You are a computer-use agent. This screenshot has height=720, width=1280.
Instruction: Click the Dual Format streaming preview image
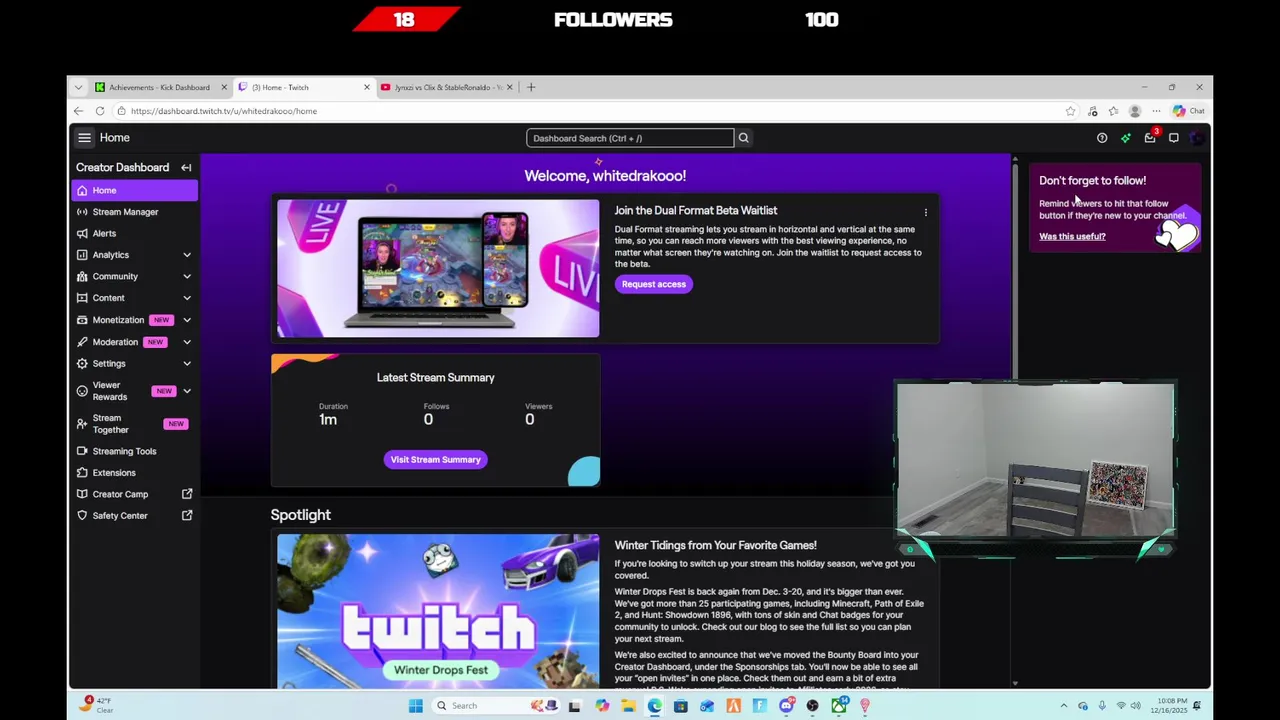438,268
